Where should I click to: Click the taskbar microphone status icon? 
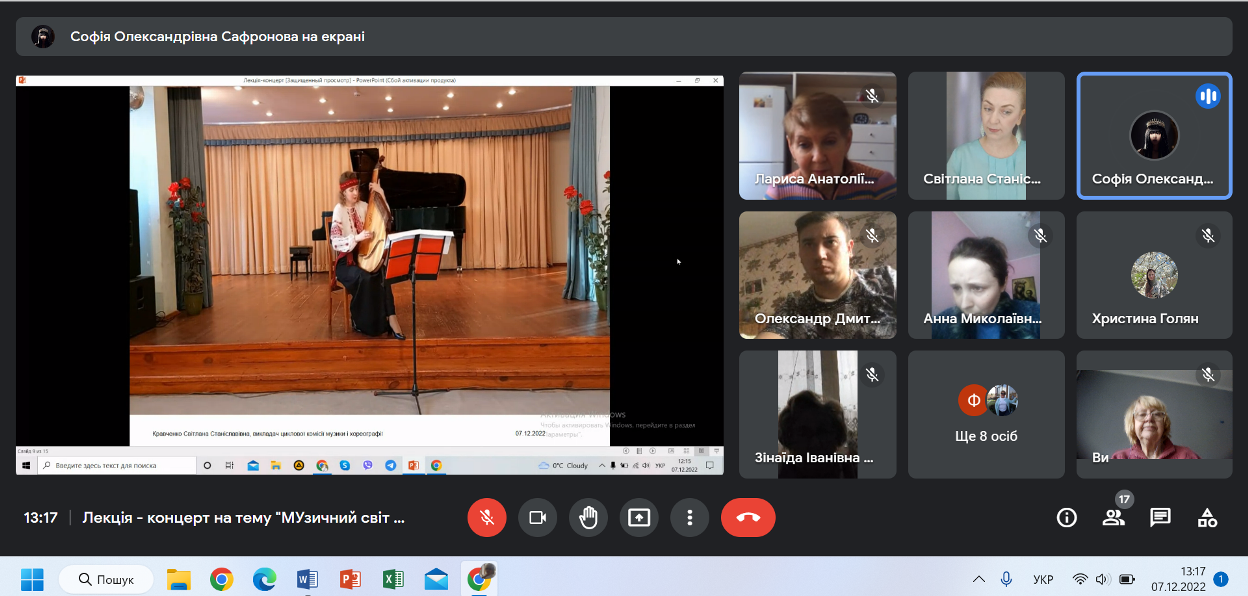[x=1006, y=579]
